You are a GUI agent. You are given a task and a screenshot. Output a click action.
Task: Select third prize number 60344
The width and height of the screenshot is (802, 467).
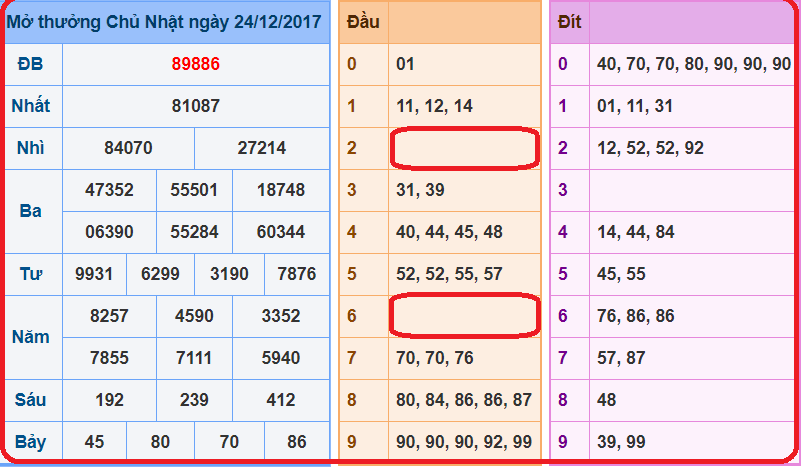(x=281, y=232)
